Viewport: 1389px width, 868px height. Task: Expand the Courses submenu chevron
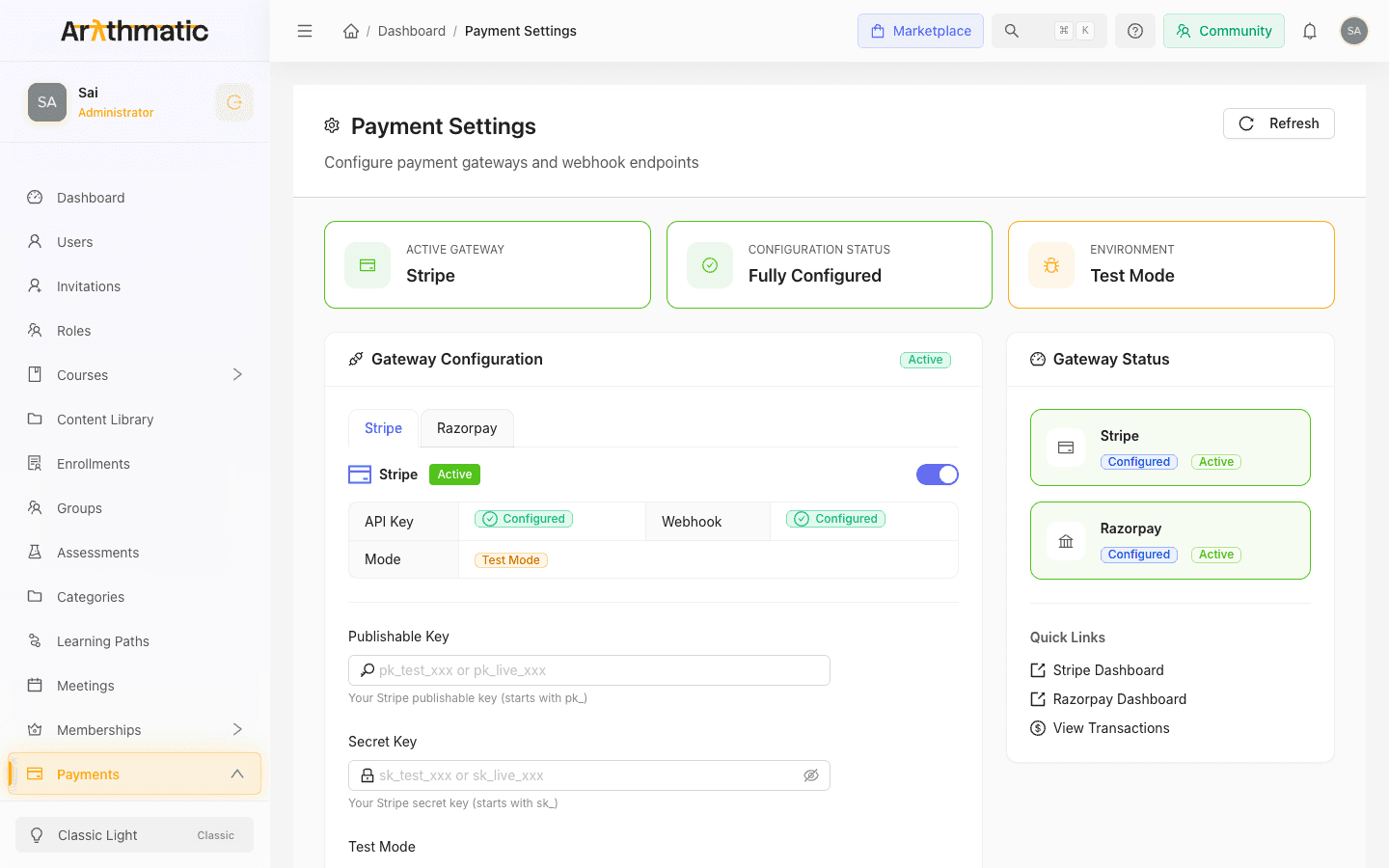point(237,374)
